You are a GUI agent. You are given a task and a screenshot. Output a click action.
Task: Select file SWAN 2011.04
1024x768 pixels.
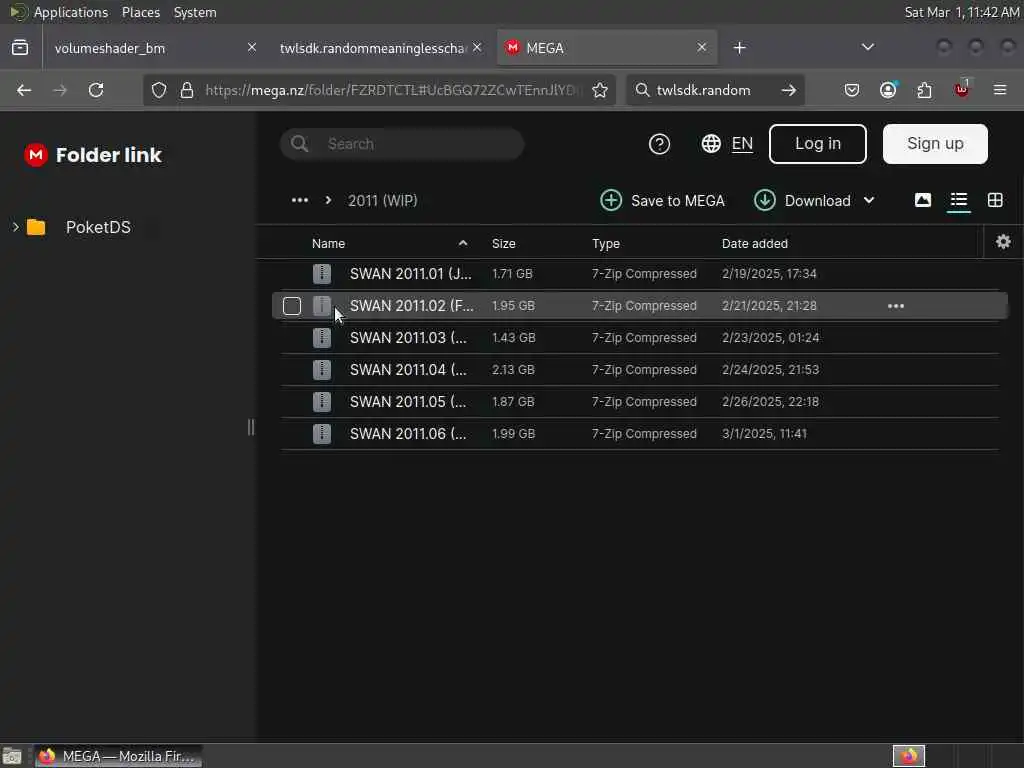click(640, 370)
